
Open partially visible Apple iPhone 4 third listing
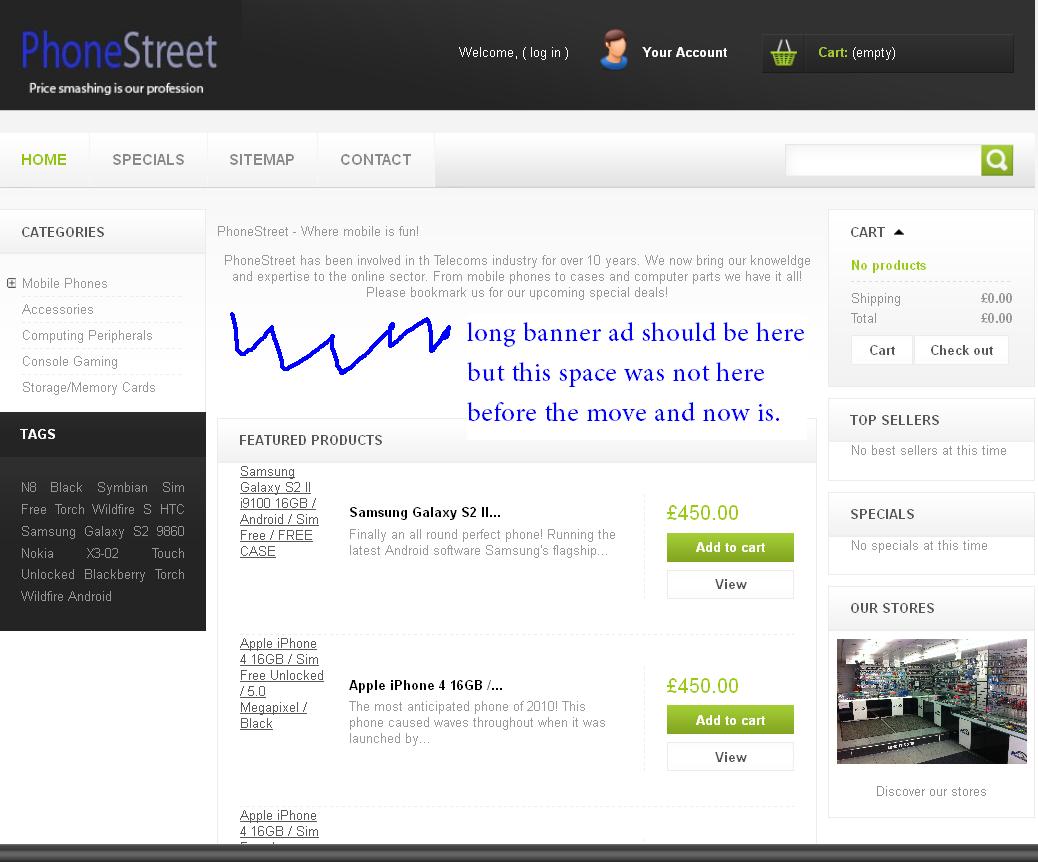point(279,824)
